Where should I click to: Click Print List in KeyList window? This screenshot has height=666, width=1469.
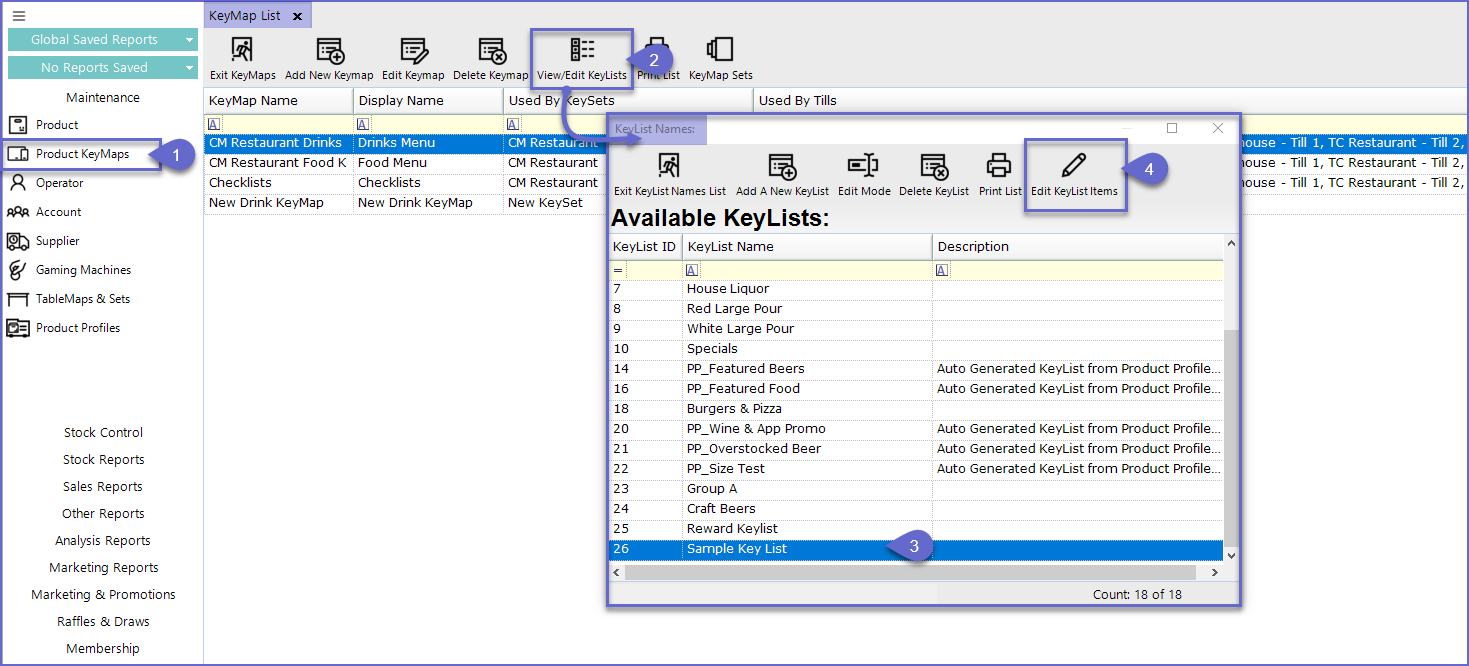point(1000,175)
